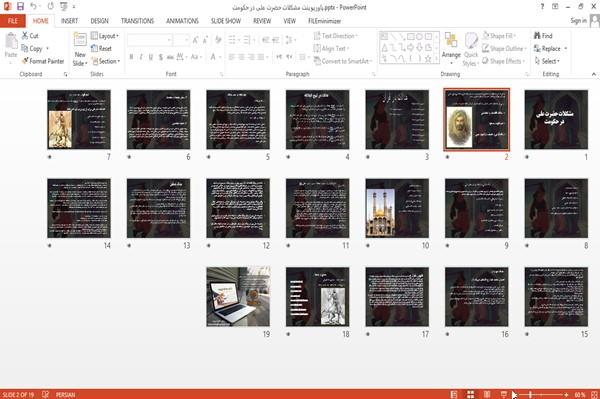Screen dimensions: 600x399
Task: Select slide 2 thumbnail with portrait
Action: click(476, 119)
